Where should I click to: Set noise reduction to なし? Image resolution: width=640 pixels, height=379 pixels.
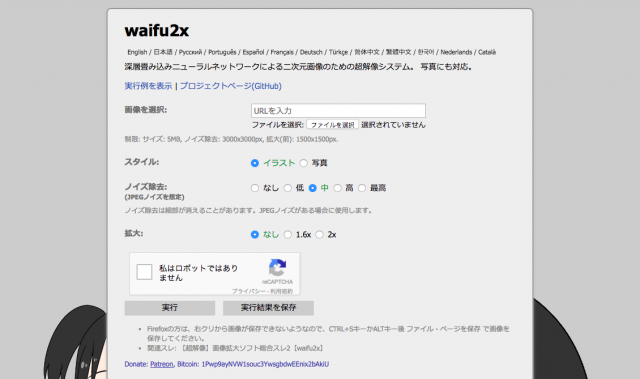pyautogui.click(x=255, y=188)
